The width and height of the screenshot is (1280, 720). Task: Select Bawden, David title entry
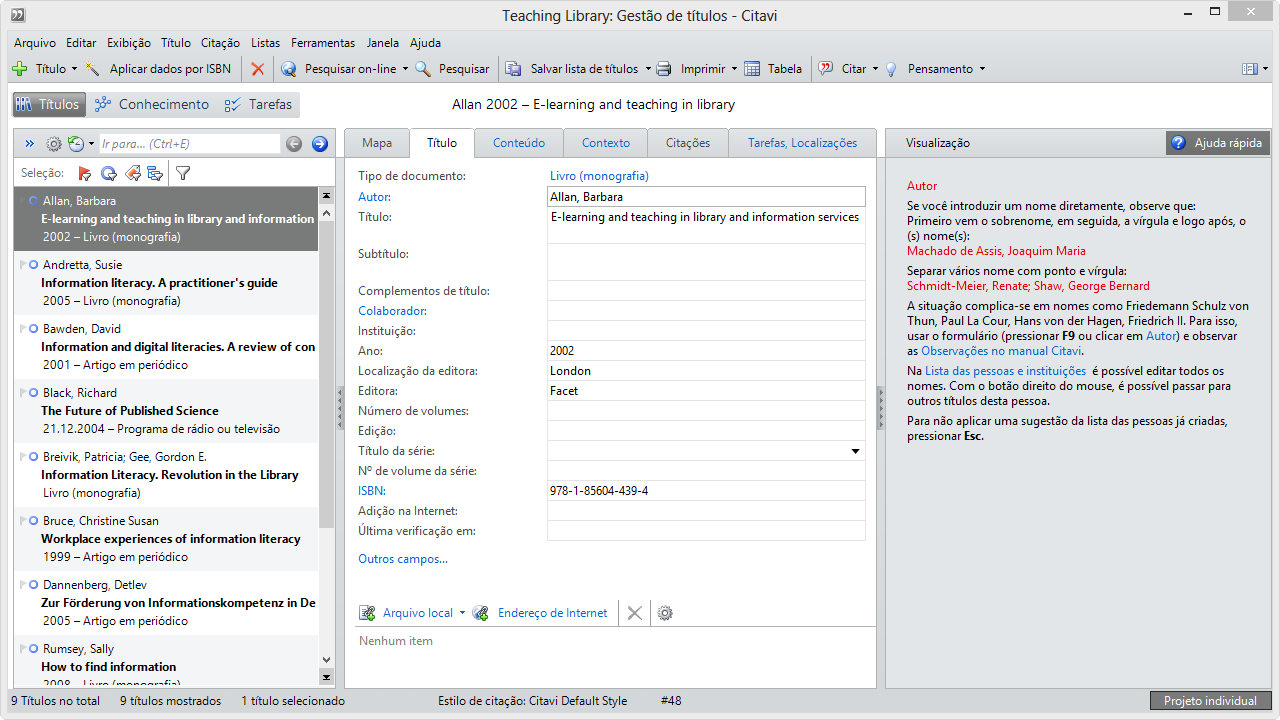pyautogui.click(x=166, y=347)
